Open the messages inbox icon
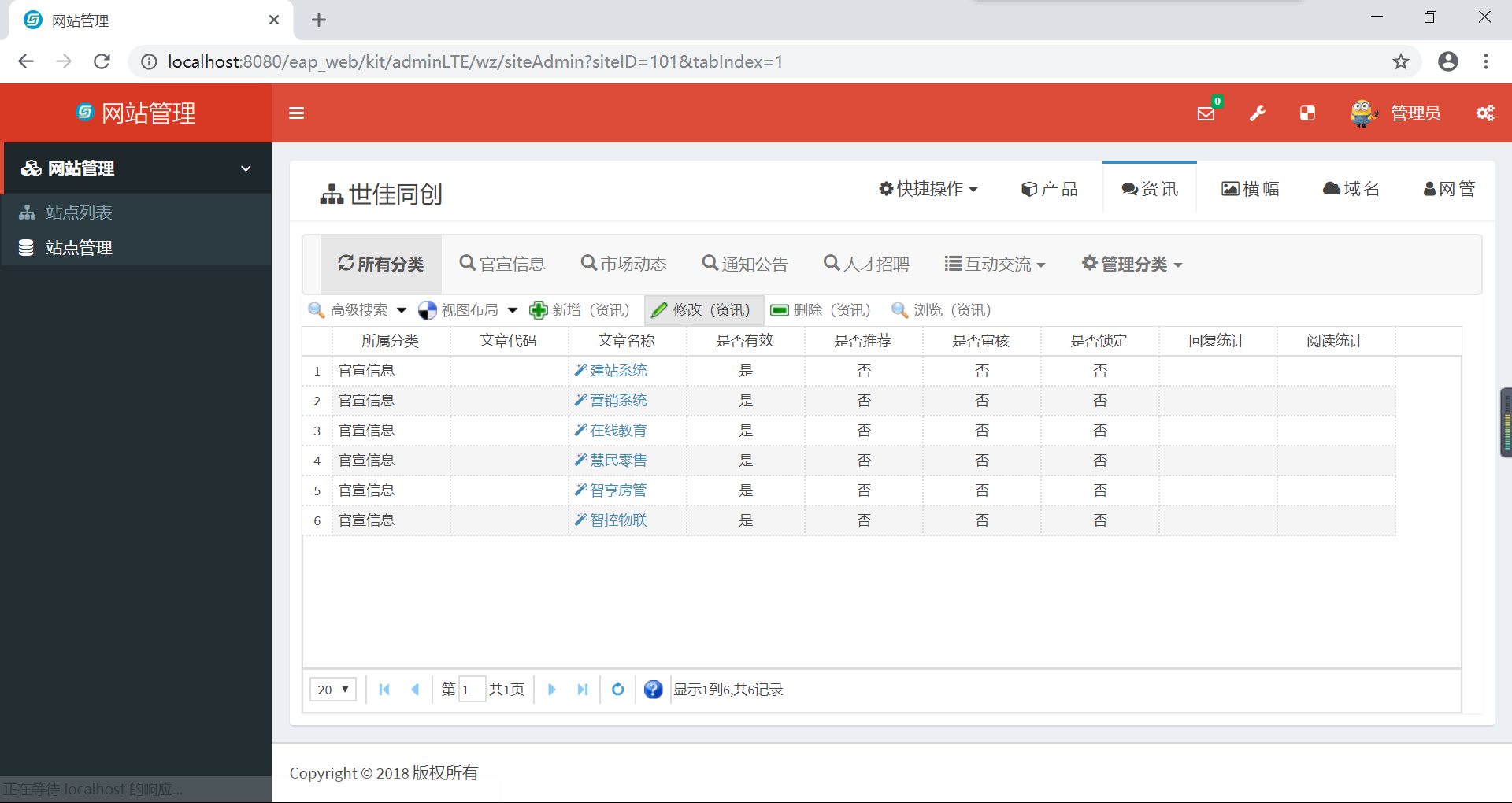Screen dimensions: 1512x803 click(1205, 114)
